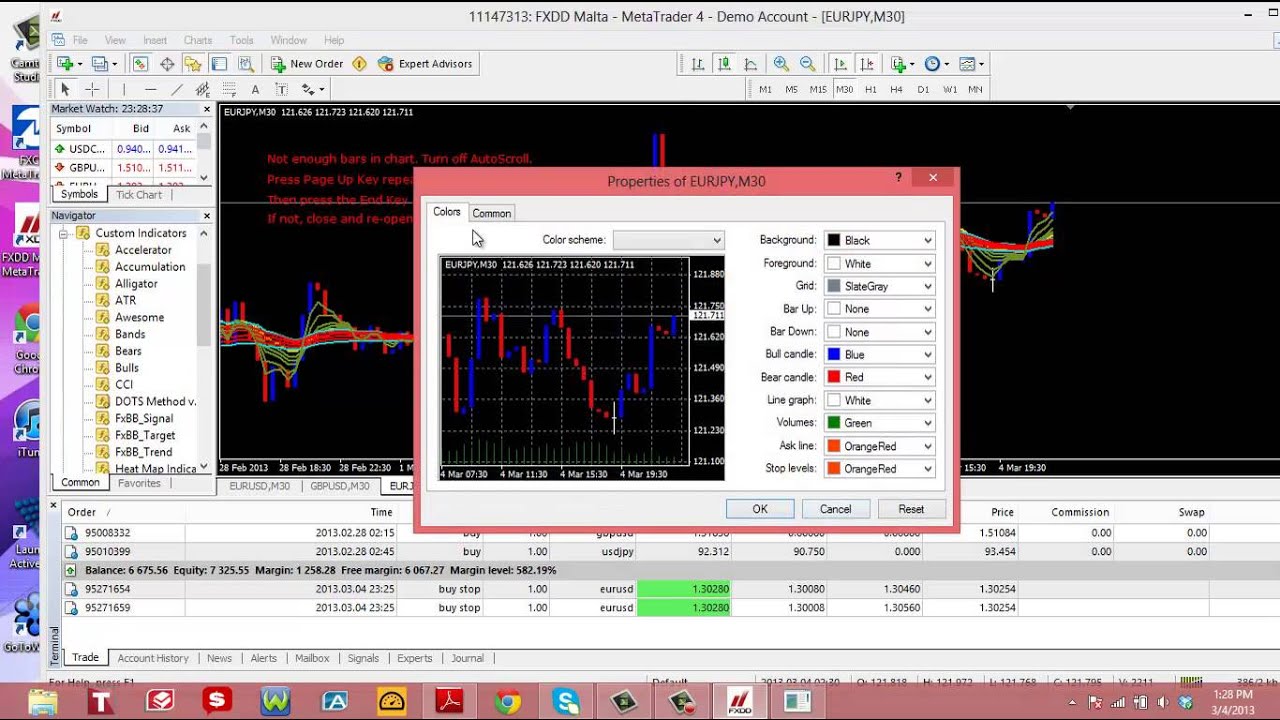Open the Arrows drawing tool dropdown

[311, 89]
